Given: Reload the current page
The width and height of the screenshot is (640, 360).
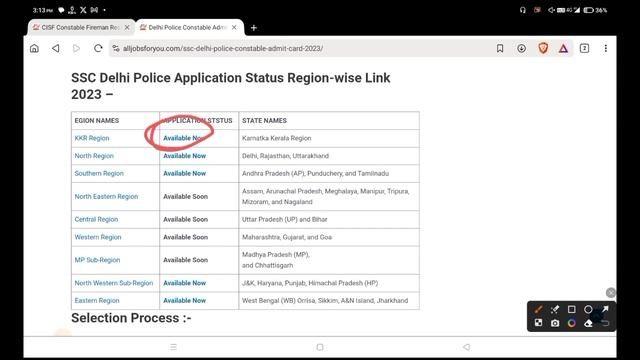Looking at the screenshot, I should pos(98,48).
